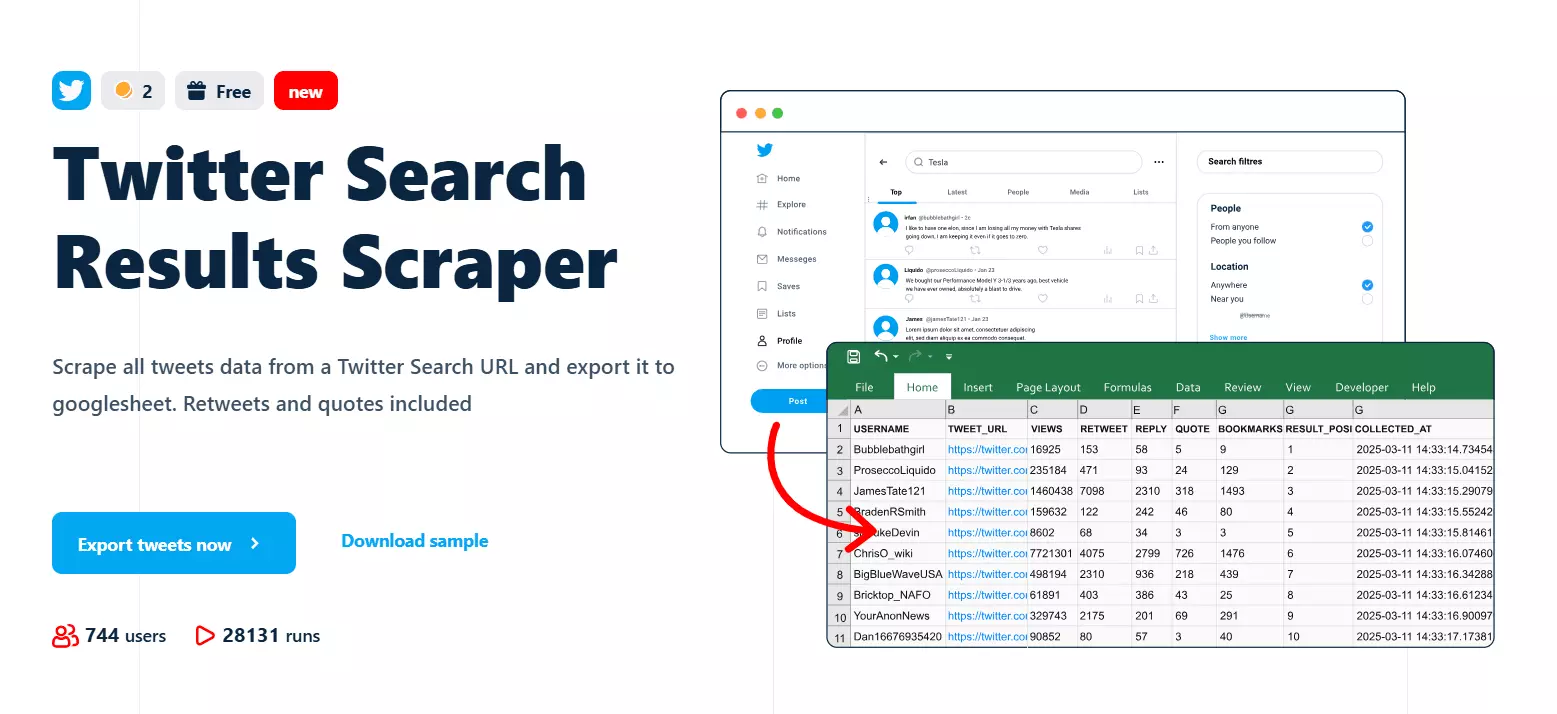Expand the Undo history dropdown arrow
Viewport: 1557px width, 714px height.
(x=895, y=357)
